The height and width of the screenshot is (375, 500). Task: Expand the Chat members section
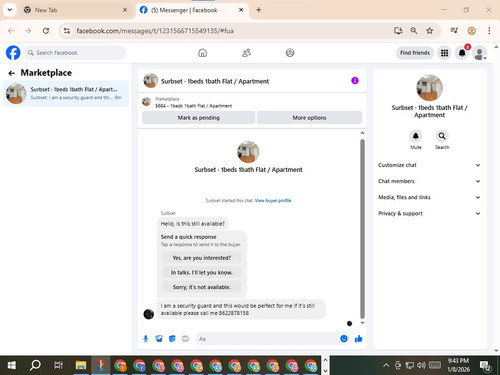pos(429,181)
